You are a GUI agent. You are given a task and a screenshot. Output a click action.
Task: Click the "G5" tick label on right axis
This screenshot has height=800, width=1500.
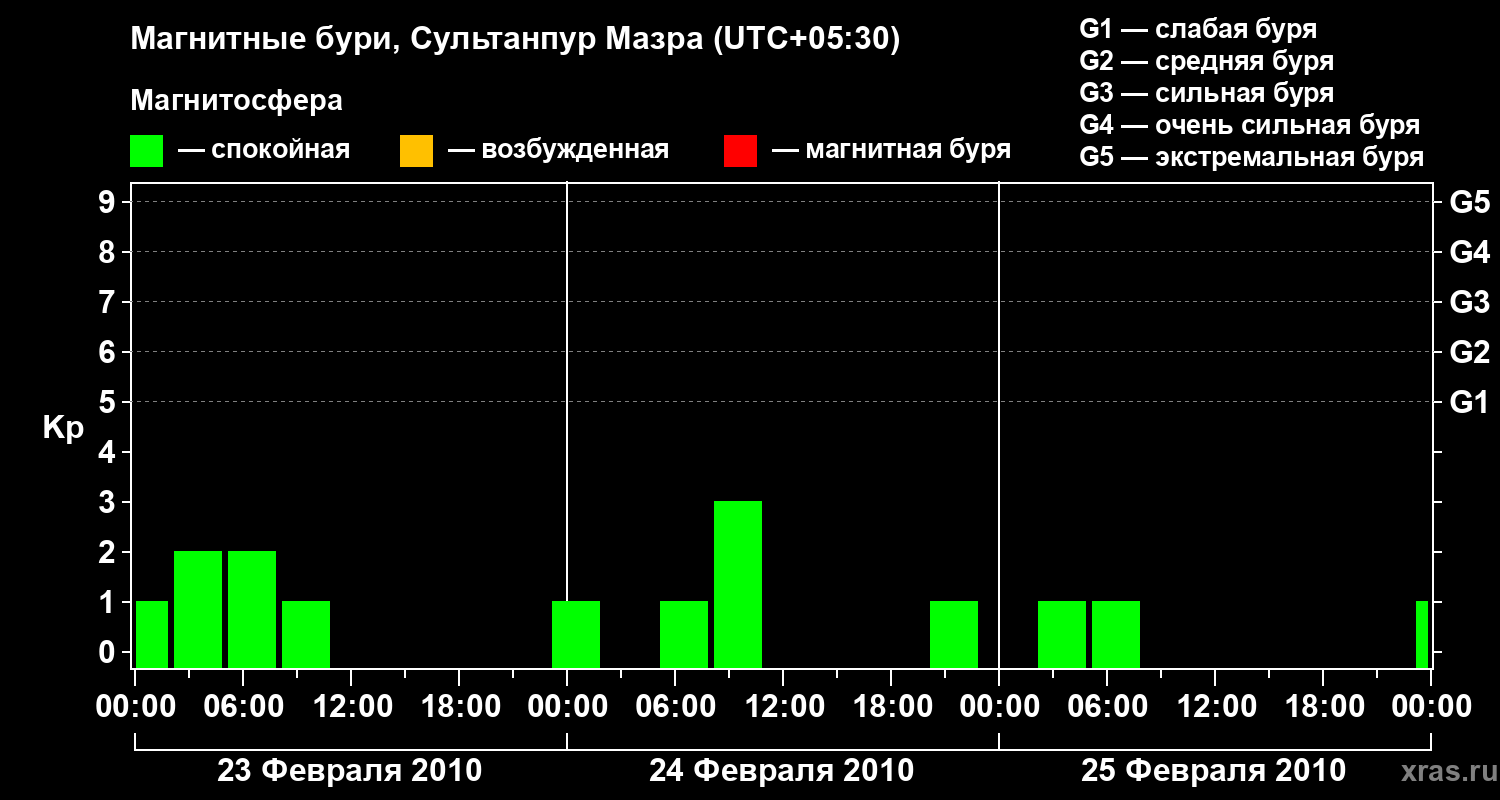[1470, 203]
